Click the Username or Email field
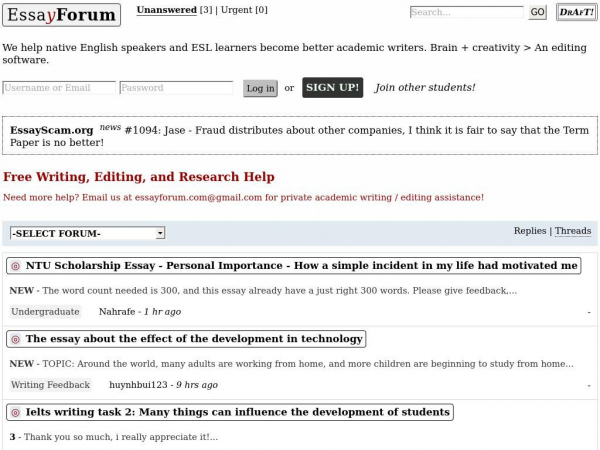Screen dimensions: 600x450 (x=59, y=88)
